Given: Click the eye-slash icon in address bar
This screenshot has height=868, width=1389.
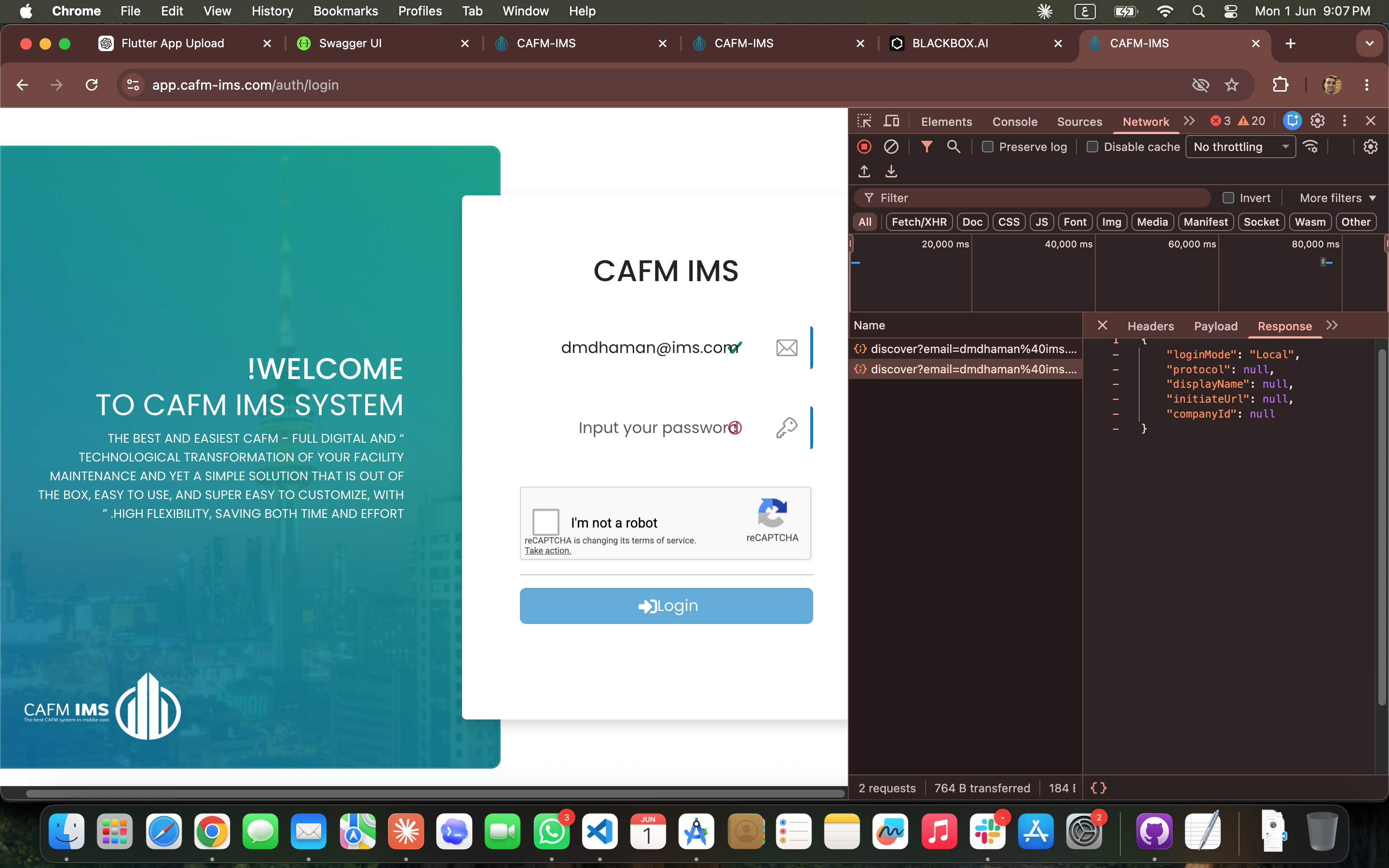Looking at the screenshot, I should [x=1200, y=85].
